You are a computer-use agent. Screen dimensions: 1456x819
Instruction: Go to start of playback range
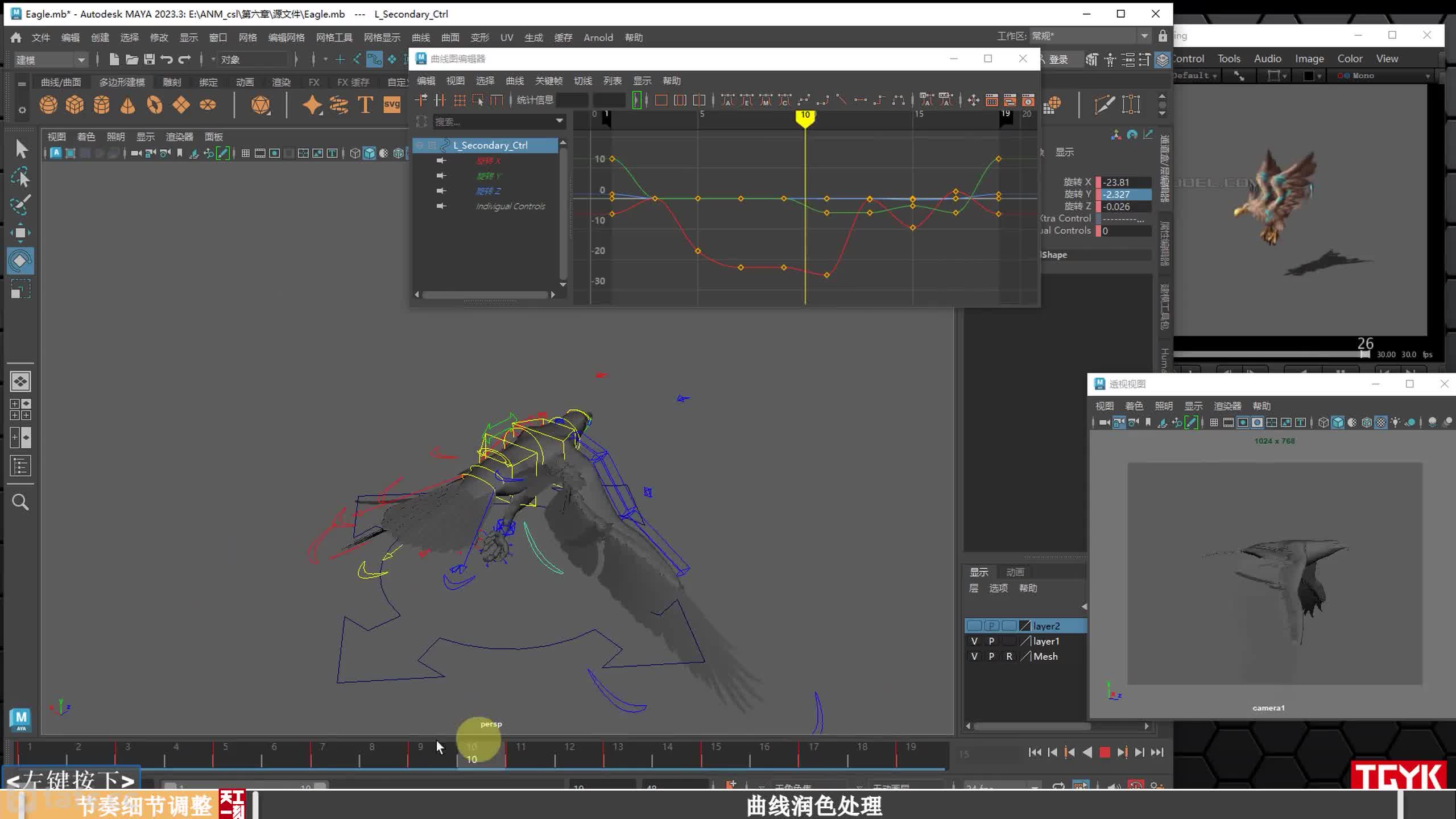(1035, 752)
